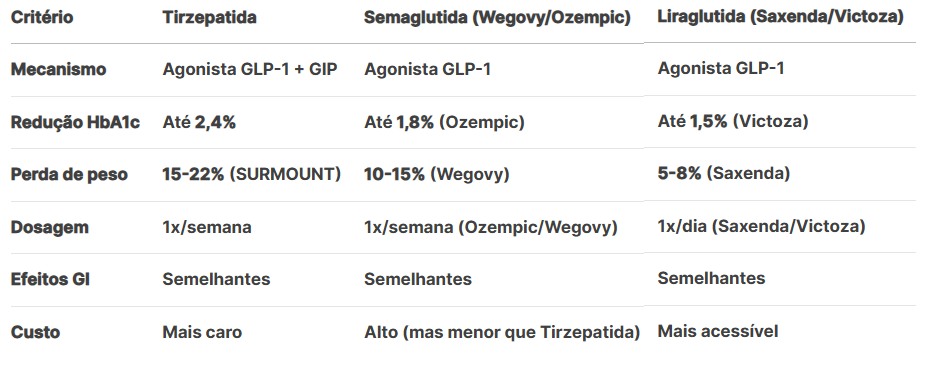Viewport: 942px width, 372px height.
Task: Click the Perda de peso row label
Action: pyautogui.click(x=69, y=175)
